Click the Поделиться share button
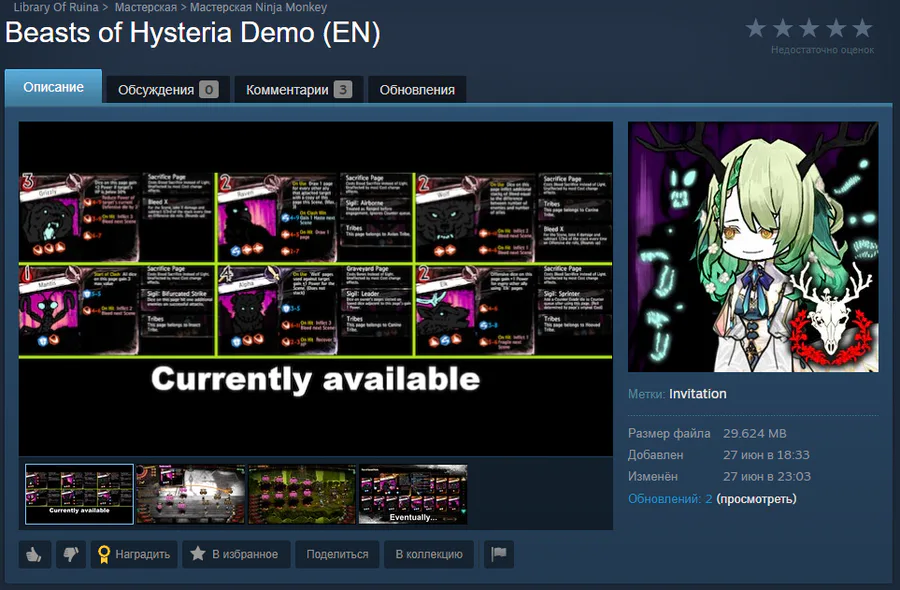 [x=338, y=554]
